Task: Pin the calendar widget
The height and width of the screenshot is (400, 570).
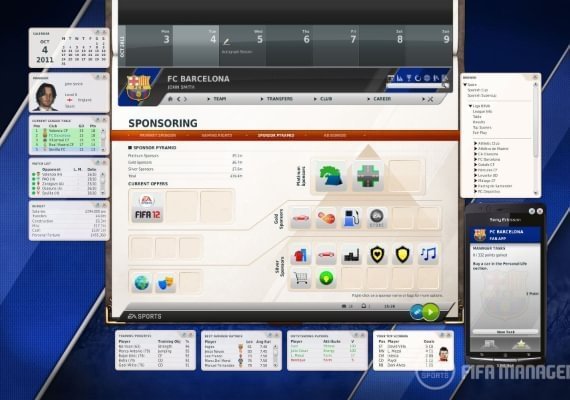Action: [x=97, y=32]
